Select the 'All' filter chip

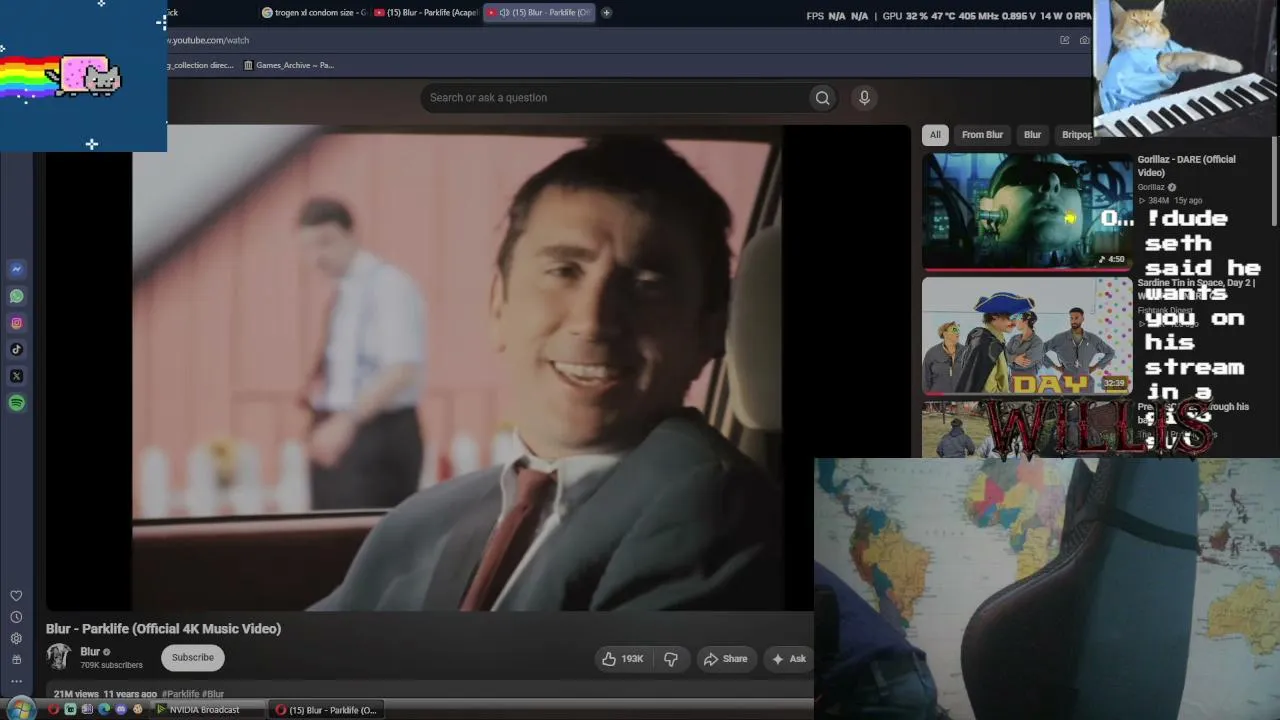(935, 135)
